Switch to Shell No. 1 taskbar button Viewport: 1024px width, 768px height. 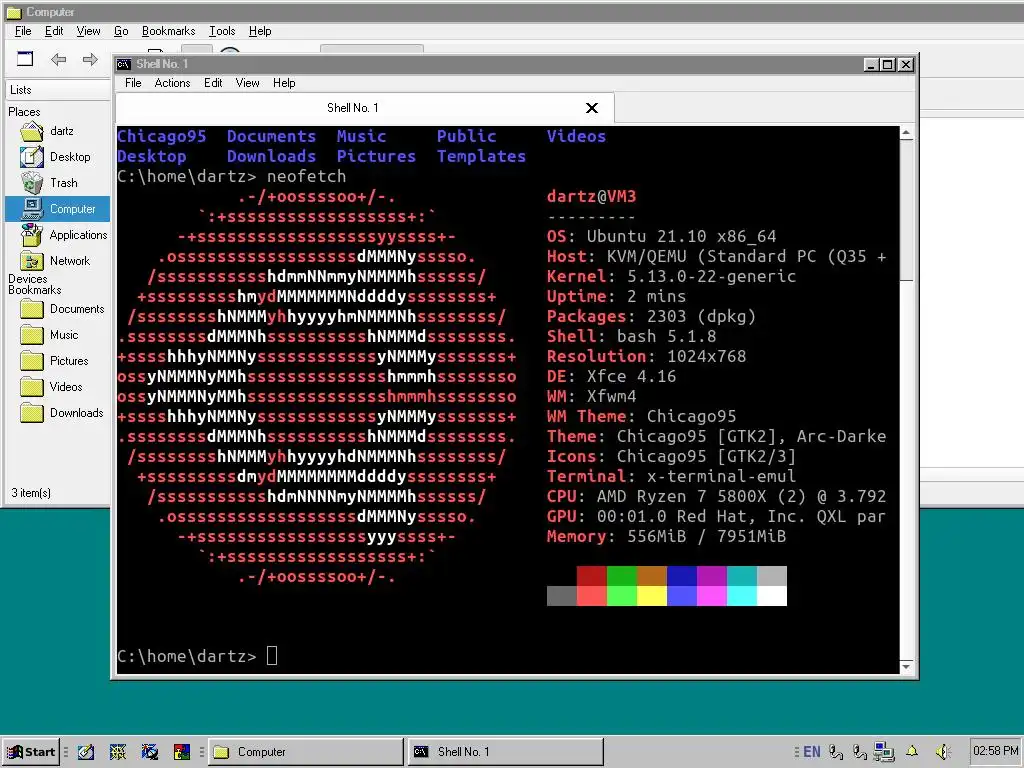(x=506, y=752)
